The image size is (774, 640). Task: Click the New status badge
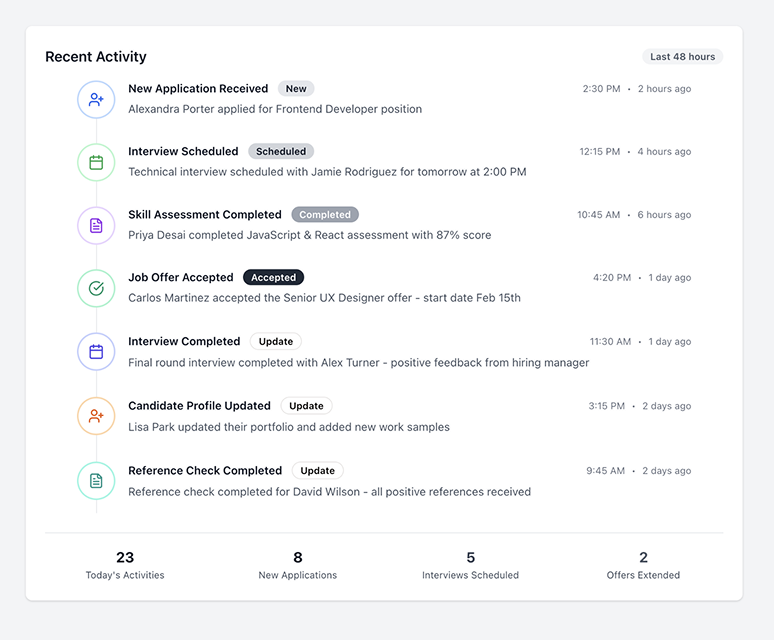[296, 89]
